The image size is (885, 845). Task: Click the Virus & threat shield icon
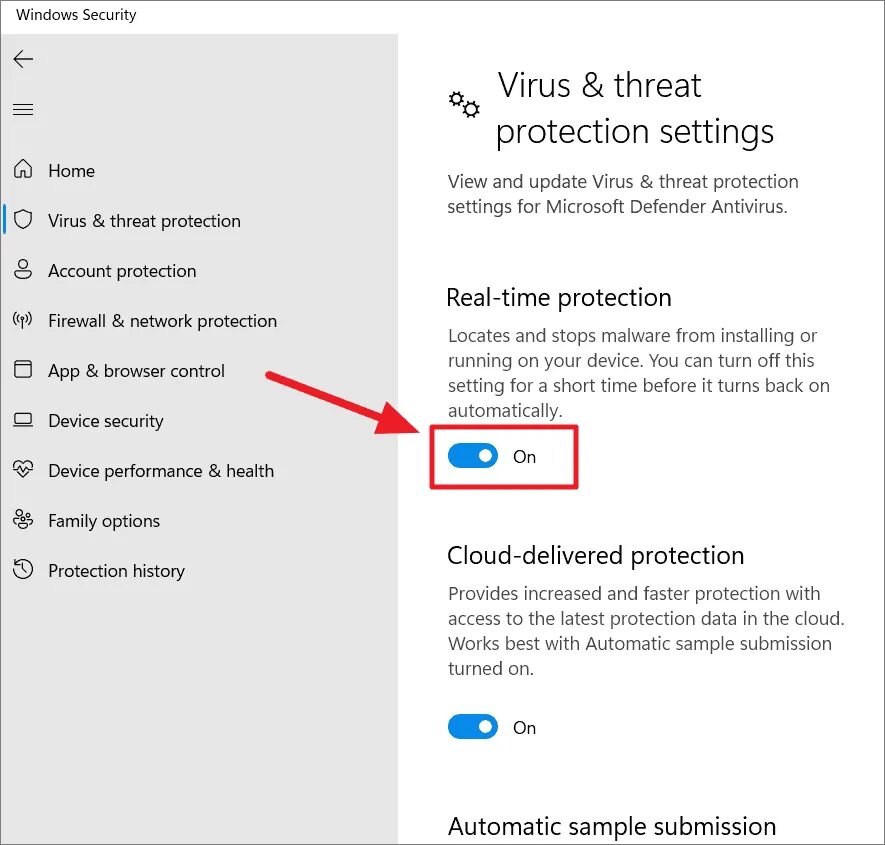(x=23, y=220)
